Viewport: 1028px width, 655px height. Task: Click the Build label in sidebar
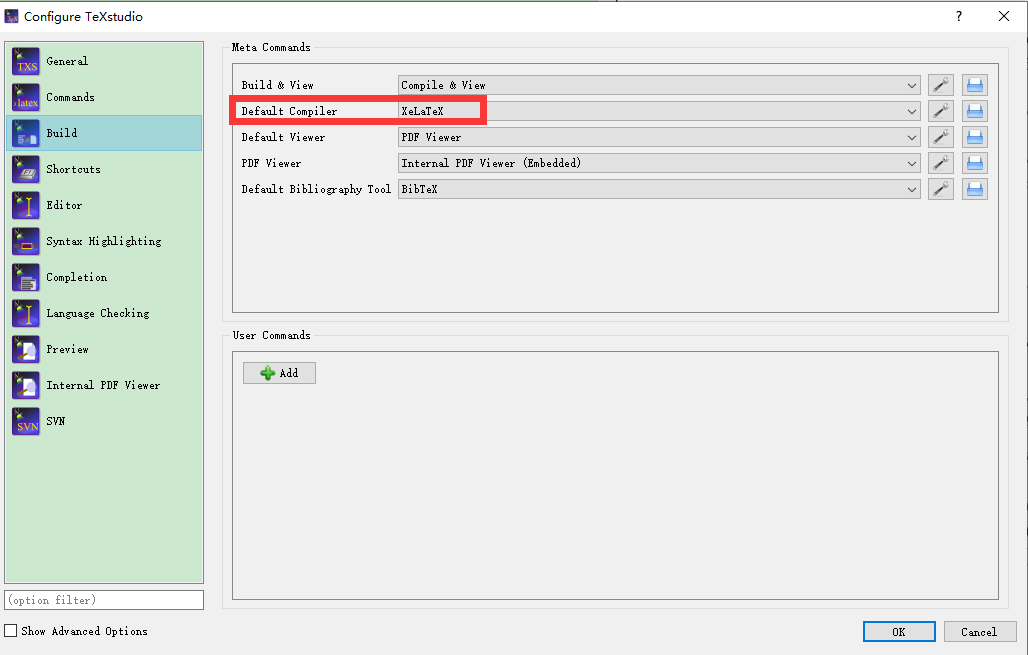(62, 133)
